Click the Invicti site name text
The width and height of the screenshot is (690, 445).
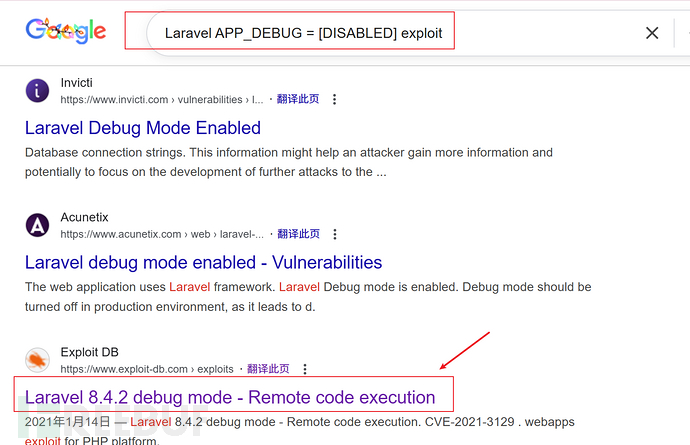point(76,83)
